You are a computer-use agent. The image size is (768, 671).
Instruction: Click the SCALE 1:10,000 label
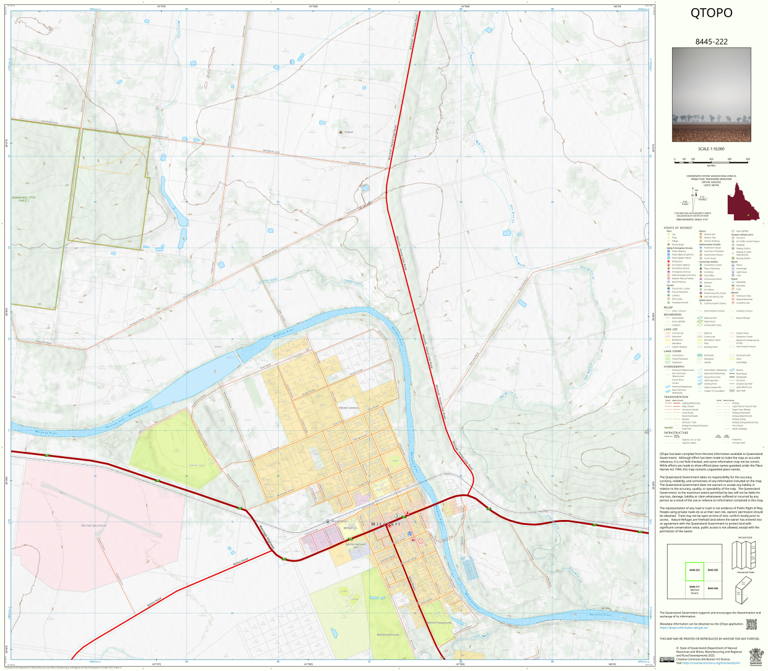point(711,149)
